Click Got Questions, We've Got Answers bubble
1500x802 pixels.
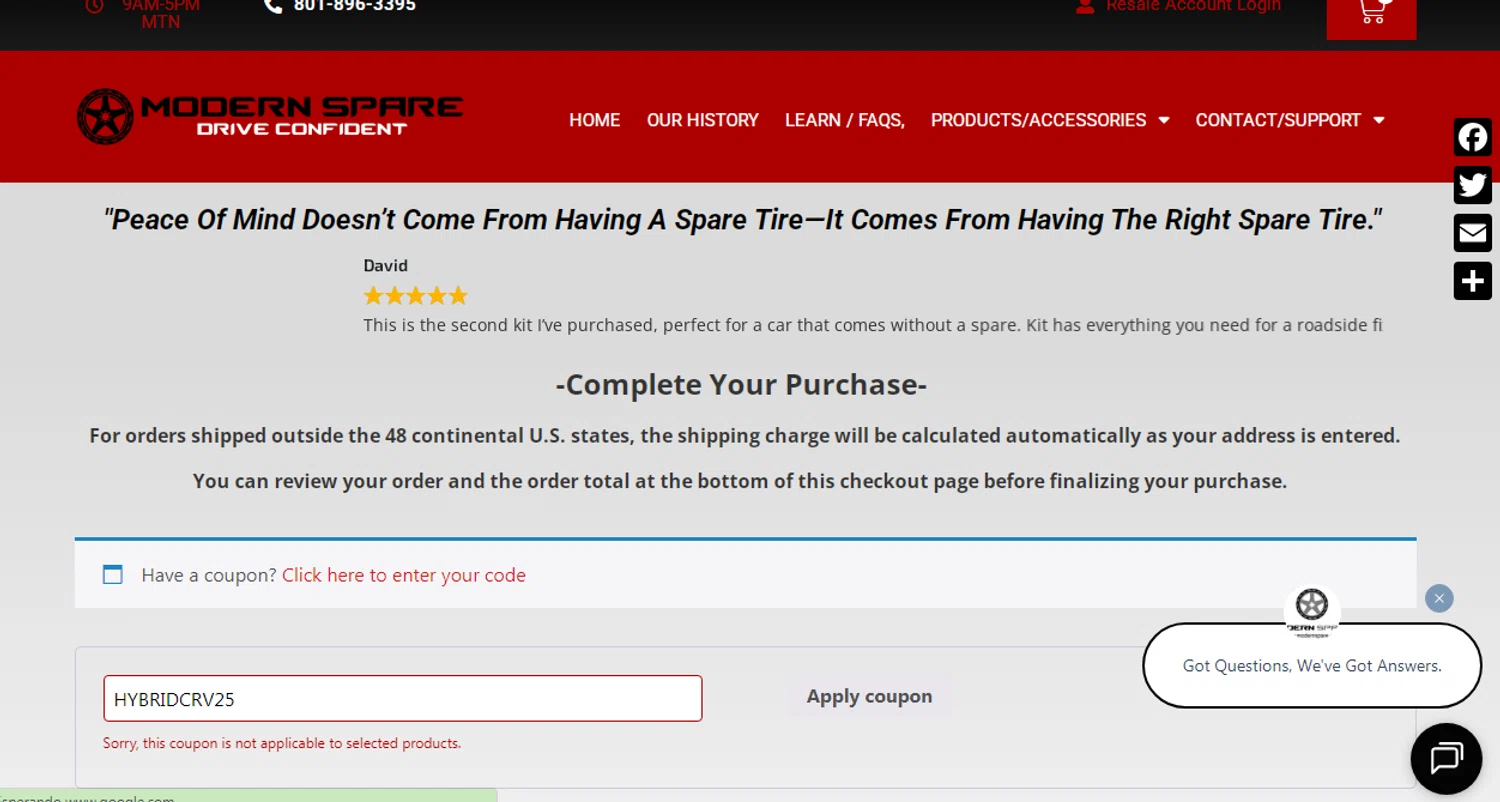[1312, 666]
